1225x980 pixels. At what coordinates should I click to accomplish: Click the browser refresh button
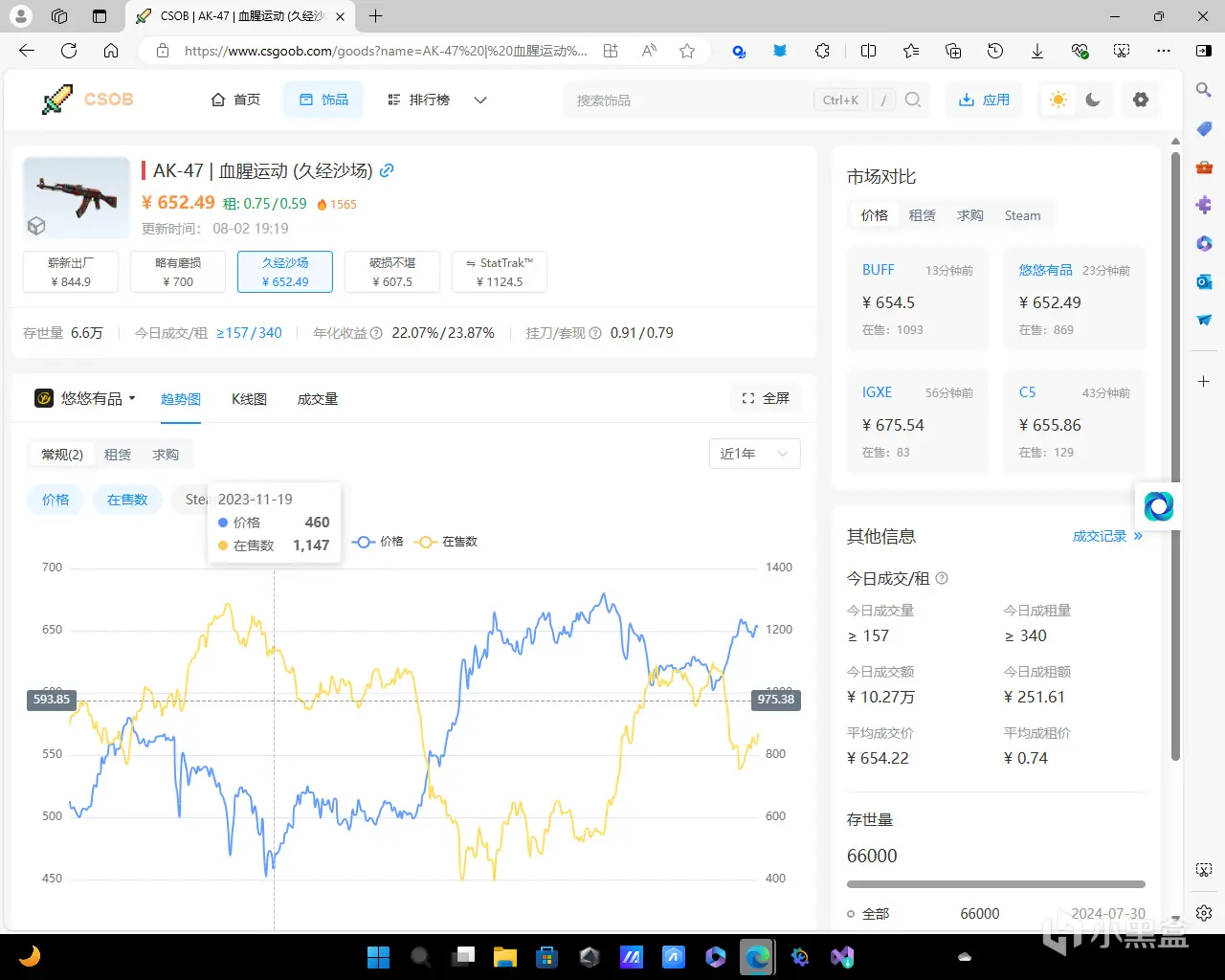coord(69,51)
